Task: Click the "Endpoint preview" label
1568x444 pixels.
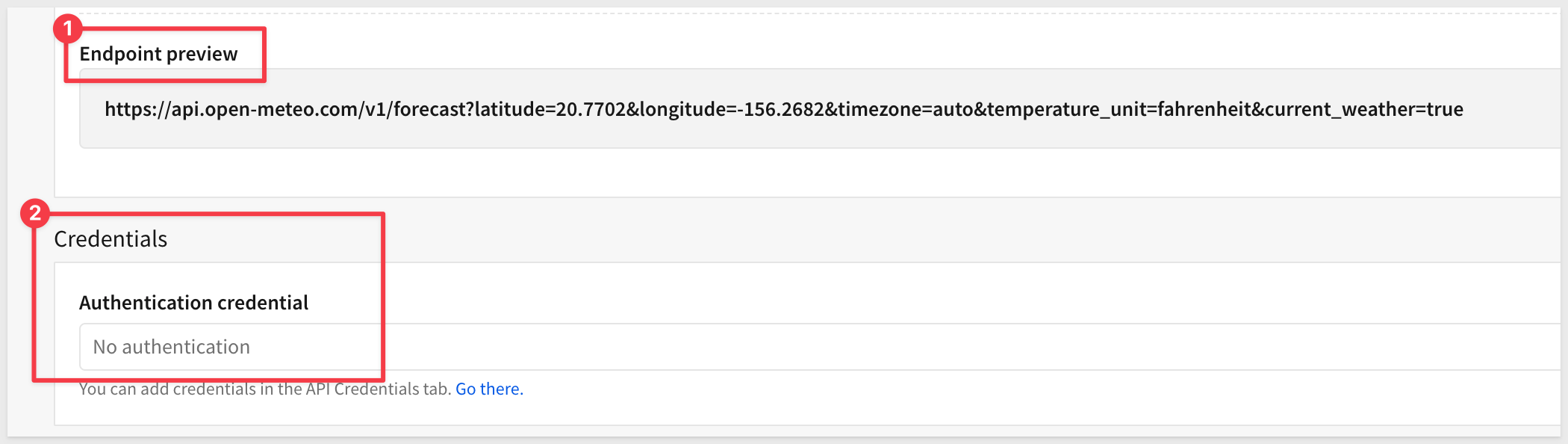Action: click(158, 55)
